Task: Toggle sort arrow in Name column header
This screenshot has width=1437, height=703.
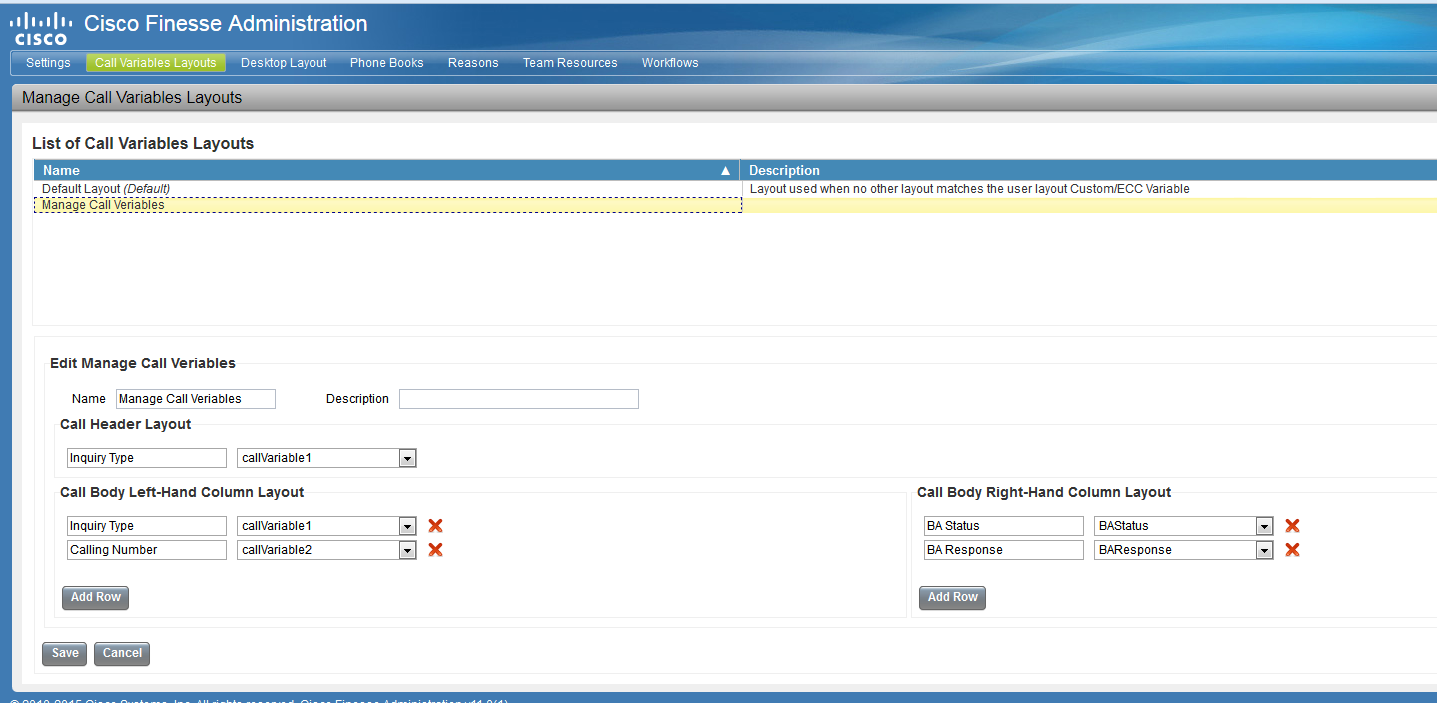Action: (726, 171)
